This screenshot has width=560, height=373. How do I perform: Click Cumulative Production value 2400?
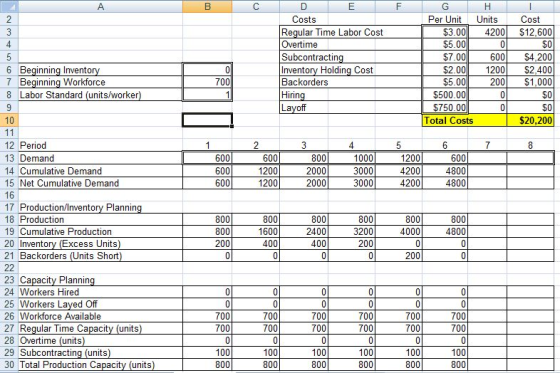coord(304,232)
